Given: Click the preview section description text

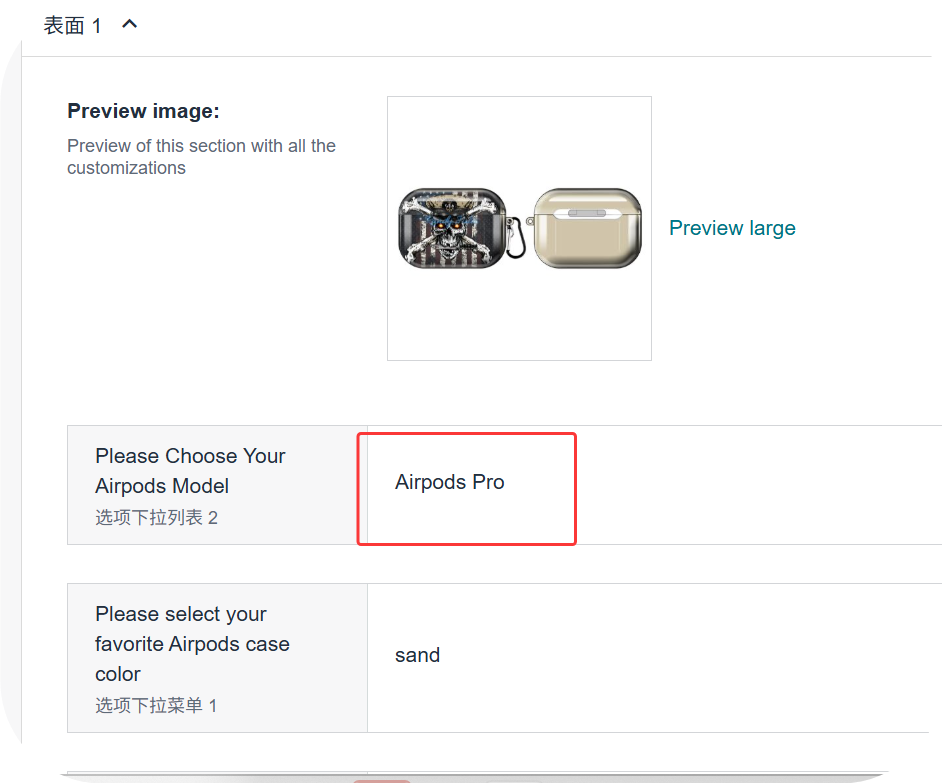Looking at the screenshot, I should [201, 157].
